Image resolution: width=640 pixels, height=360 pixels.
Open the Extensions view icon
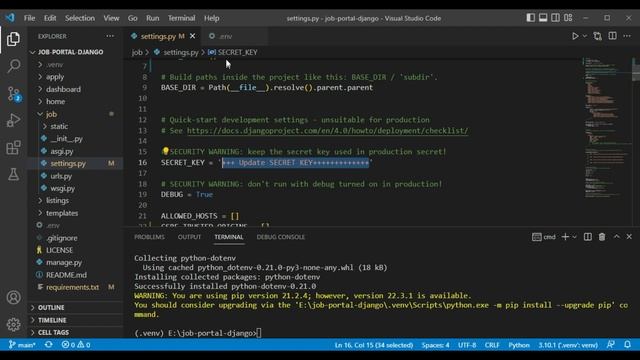[13, 147]
